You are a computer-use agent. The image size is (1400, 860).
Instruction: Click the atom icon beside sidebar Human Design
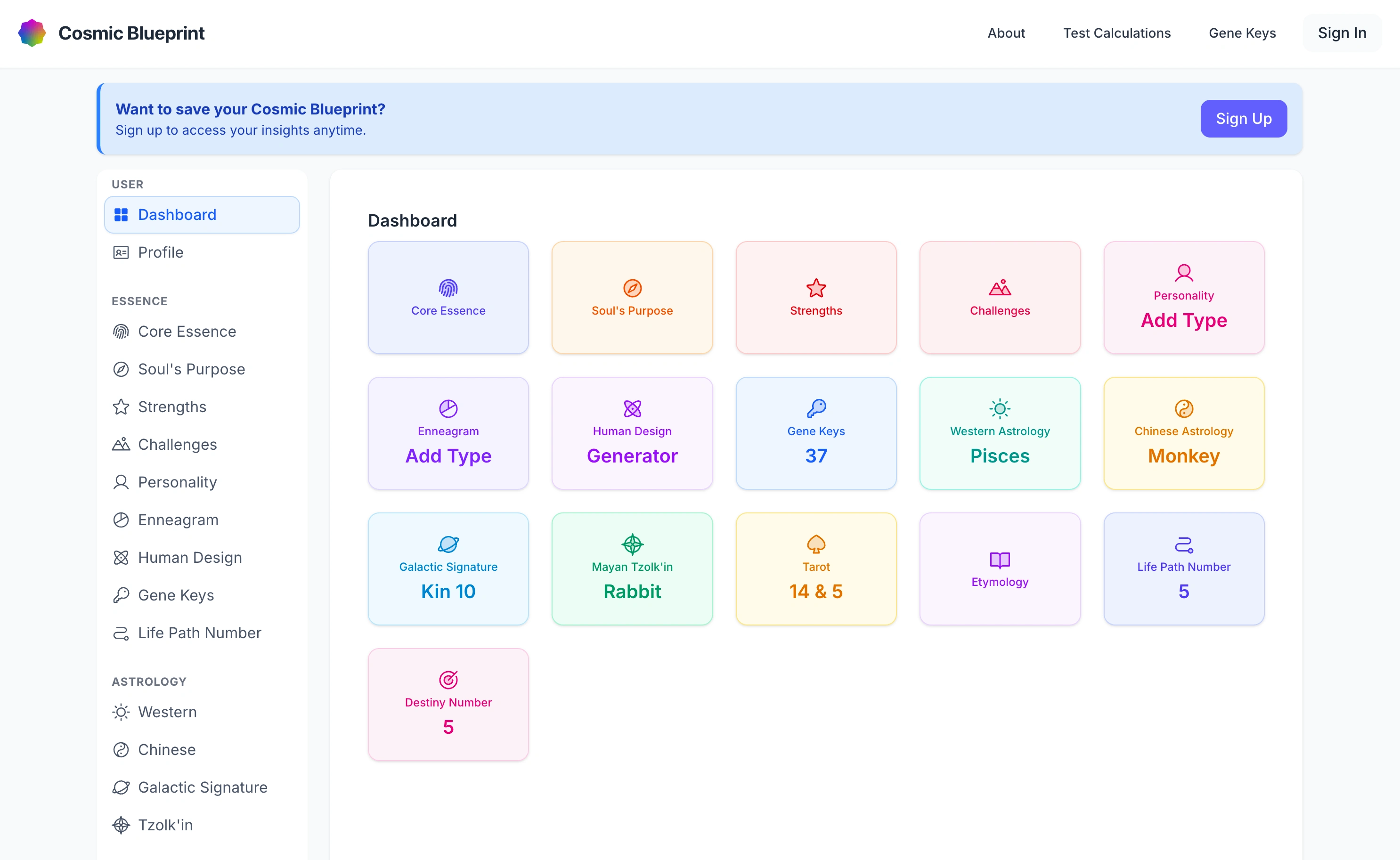coord(121,558)
